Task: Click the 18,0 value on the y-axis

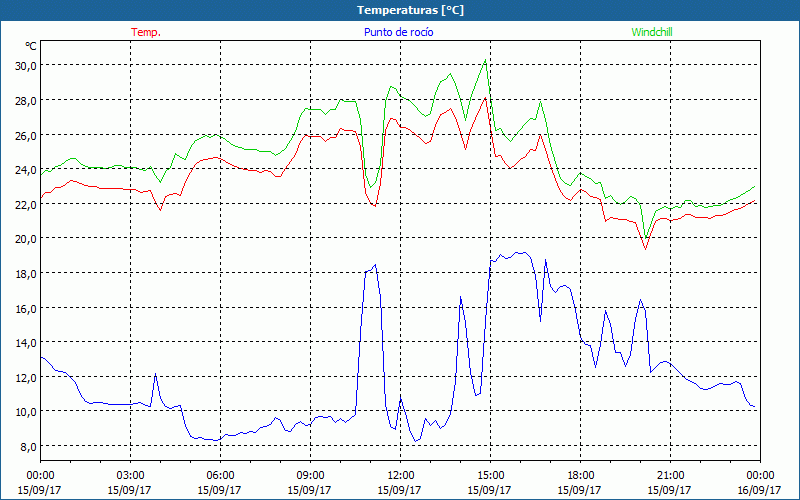Action: tap(26, 274)
